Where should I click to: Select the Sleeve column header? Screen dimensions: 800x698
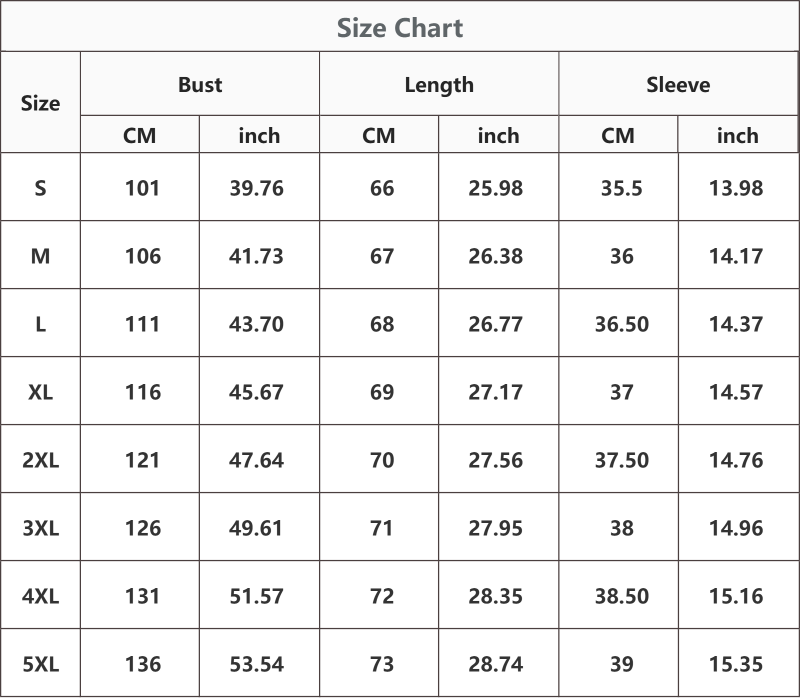tap(678, 84)
